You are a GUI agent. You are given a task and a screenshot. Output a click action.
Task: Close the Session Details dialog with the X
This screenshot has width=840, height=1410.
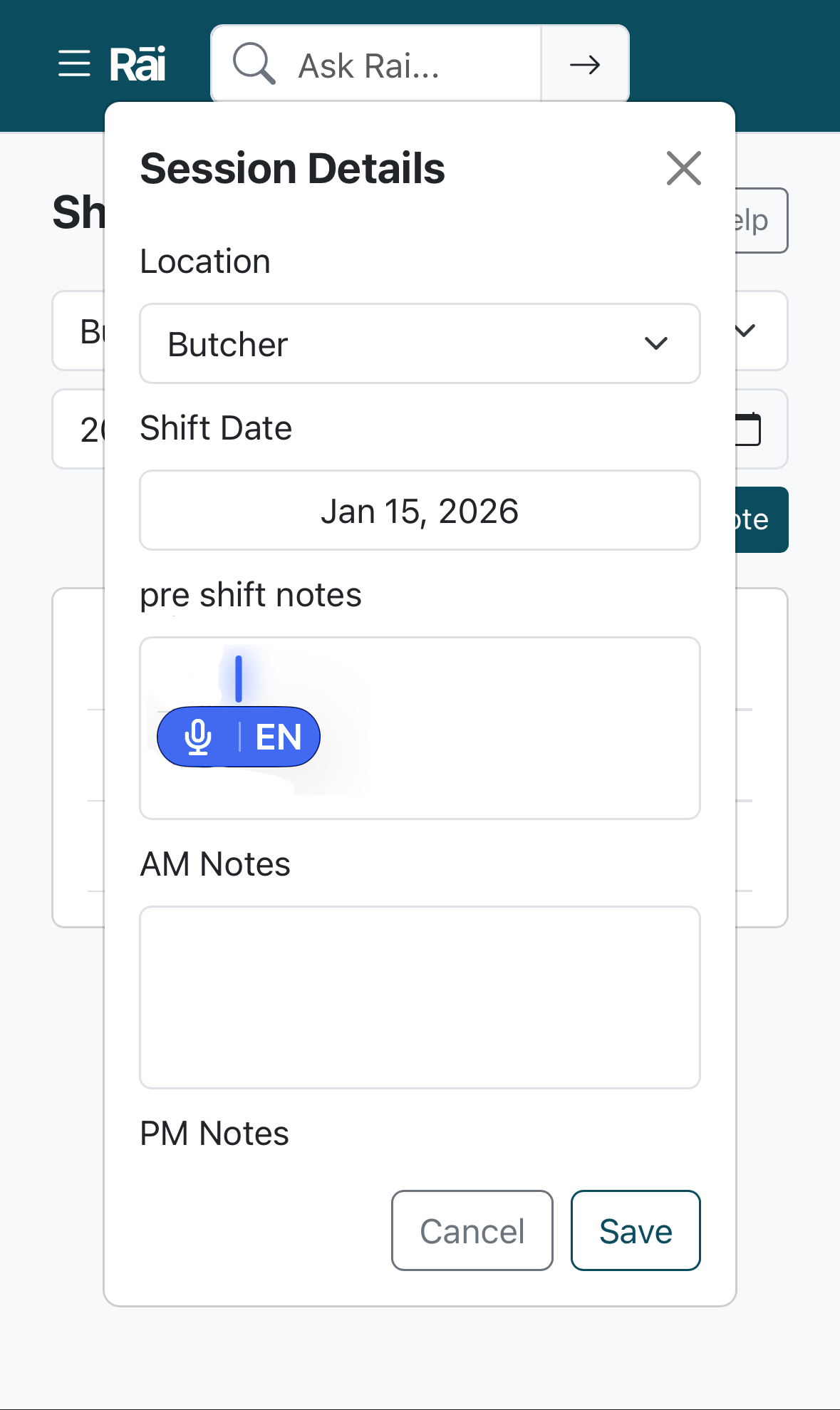[683, 169]
